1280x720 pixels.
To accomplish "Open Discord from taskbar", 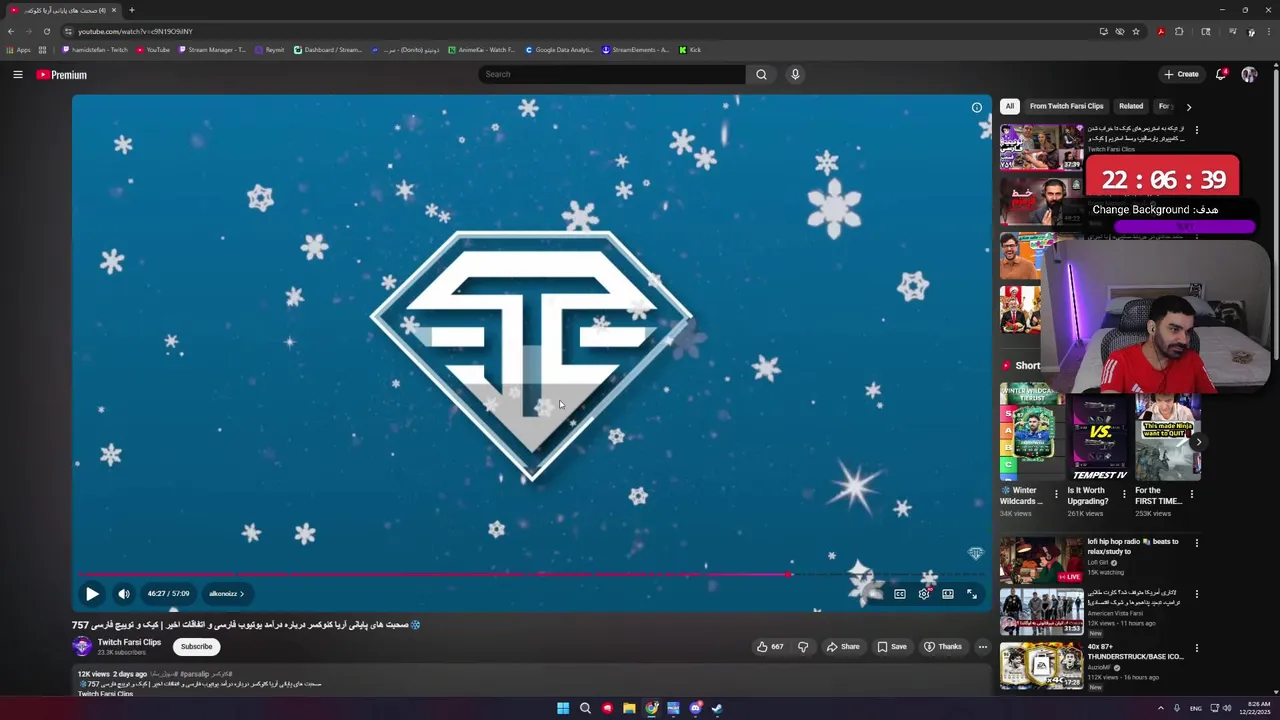I will (696, 708).
